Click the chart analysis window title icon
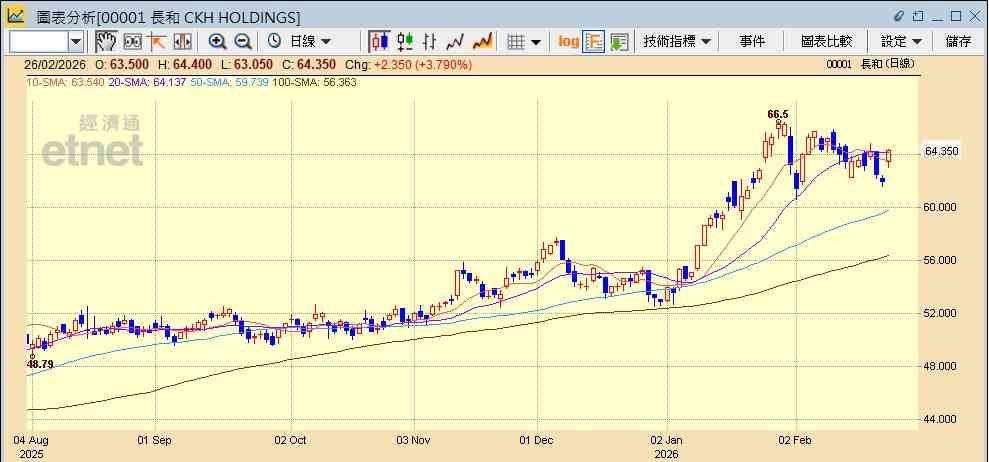This screenshot has height=462, width=989. click(16, 15)
